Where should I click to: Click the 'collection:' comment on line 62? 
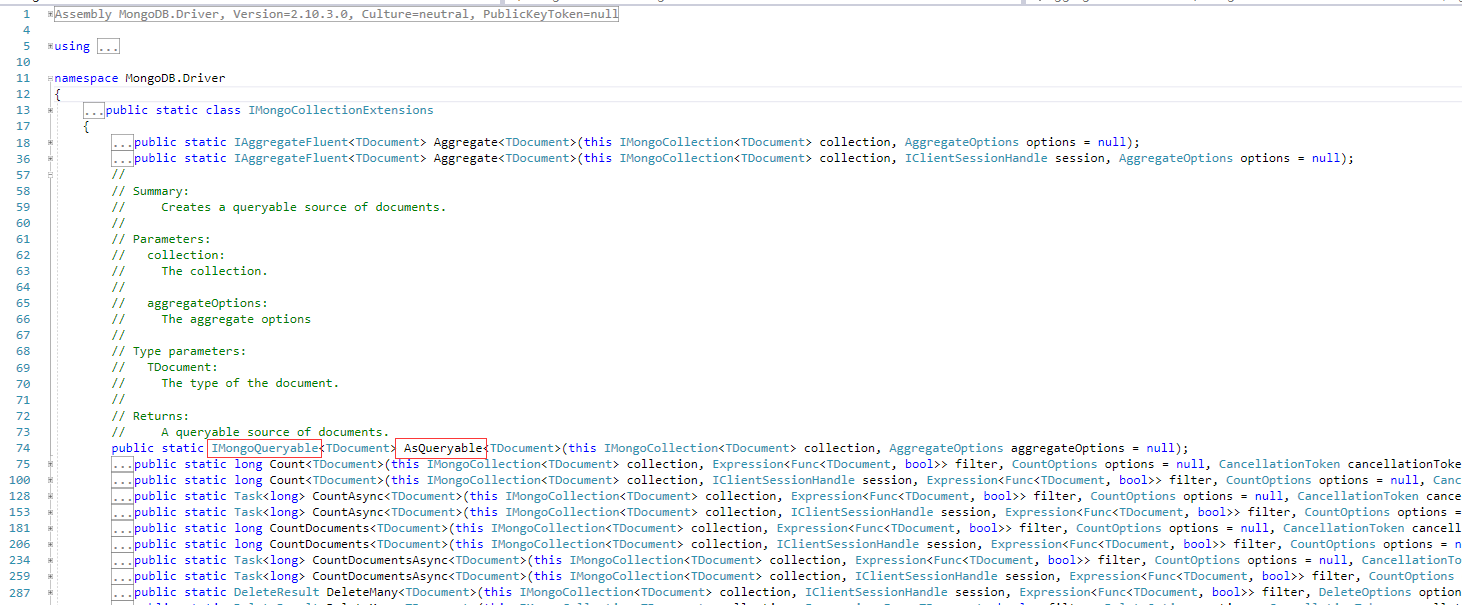[187, 254]
